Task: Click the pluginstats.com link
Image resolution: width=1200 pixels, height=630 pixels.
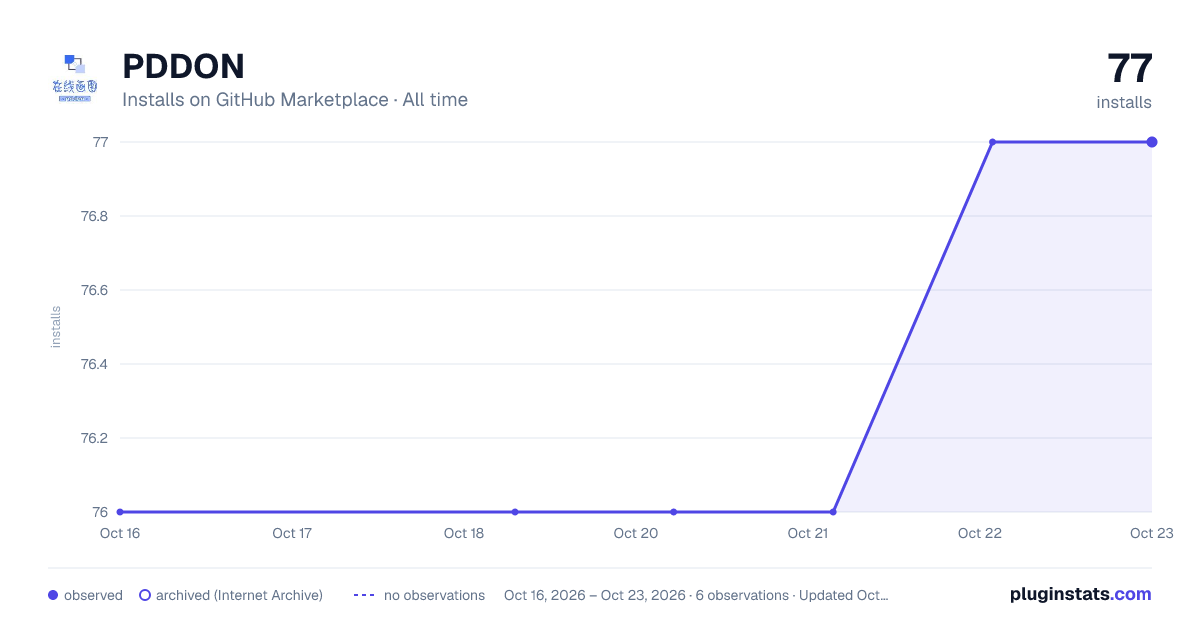Action: (x=1080, y=594)
